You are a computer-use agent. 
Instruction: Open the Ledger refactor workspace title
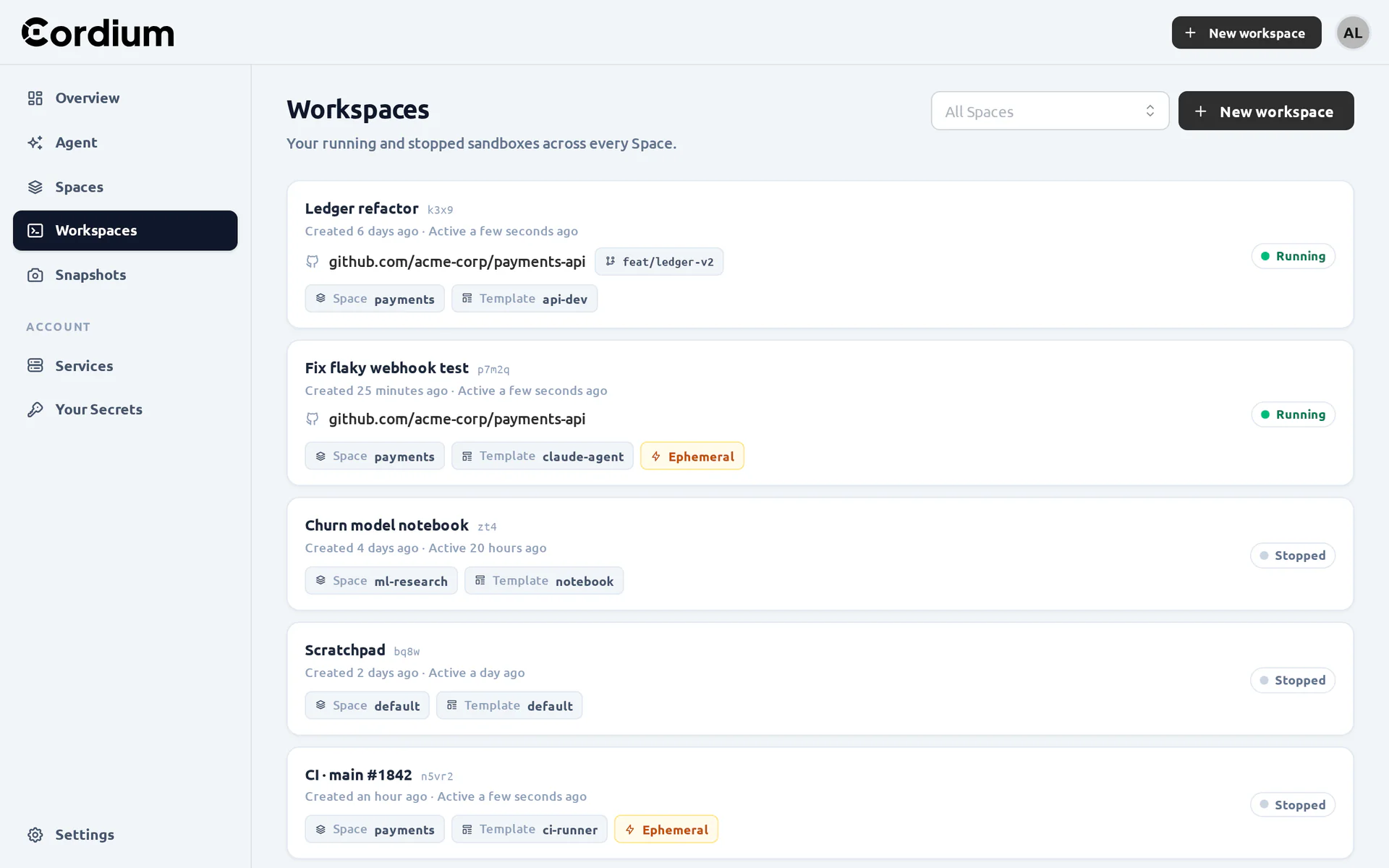tap(362, 208)
